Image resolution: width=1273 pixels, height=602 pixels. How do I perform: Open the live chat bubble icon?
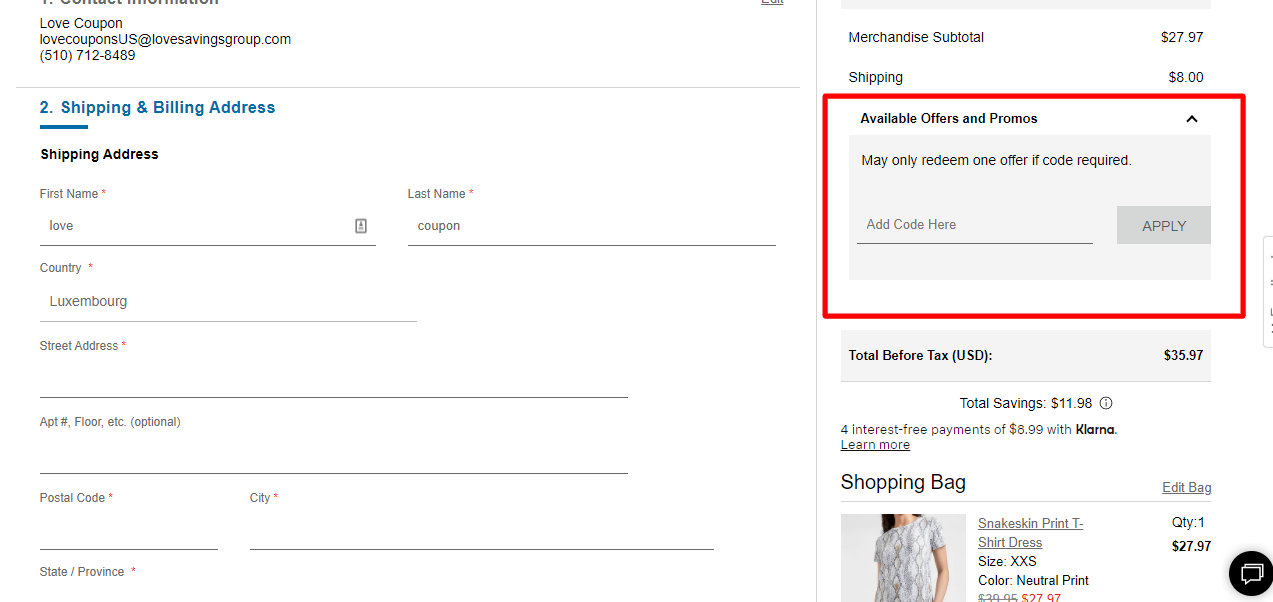click(x=1251, y=573)
